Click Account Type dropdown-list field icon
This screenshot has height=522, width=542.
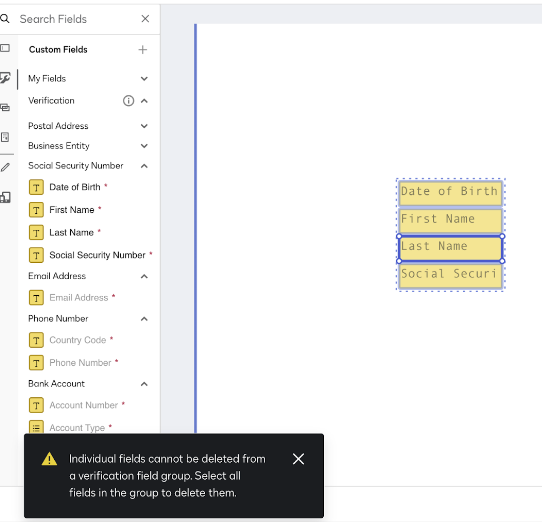[36, 427]
